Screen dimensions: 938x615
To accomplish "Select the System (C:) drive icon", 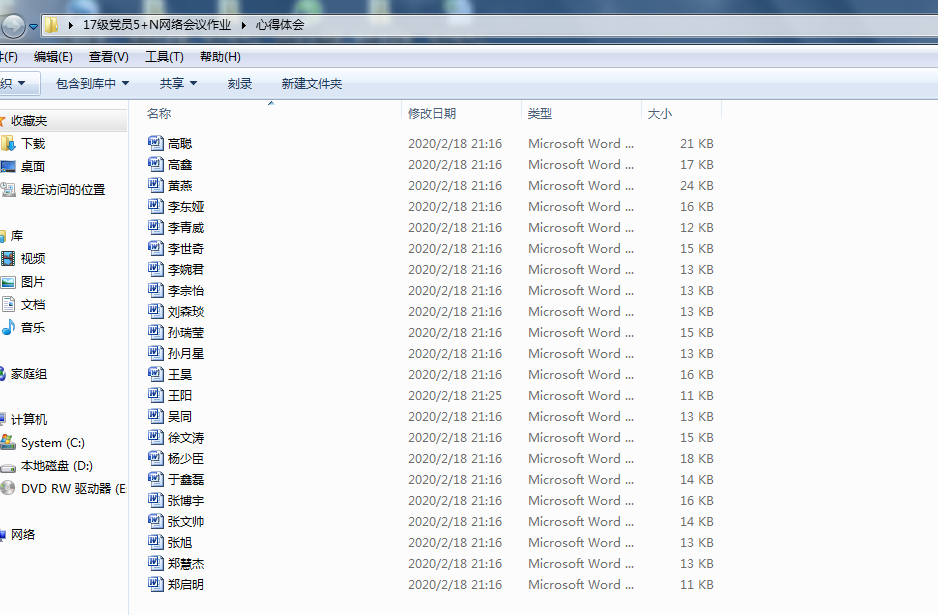I will tap(9, 442).
